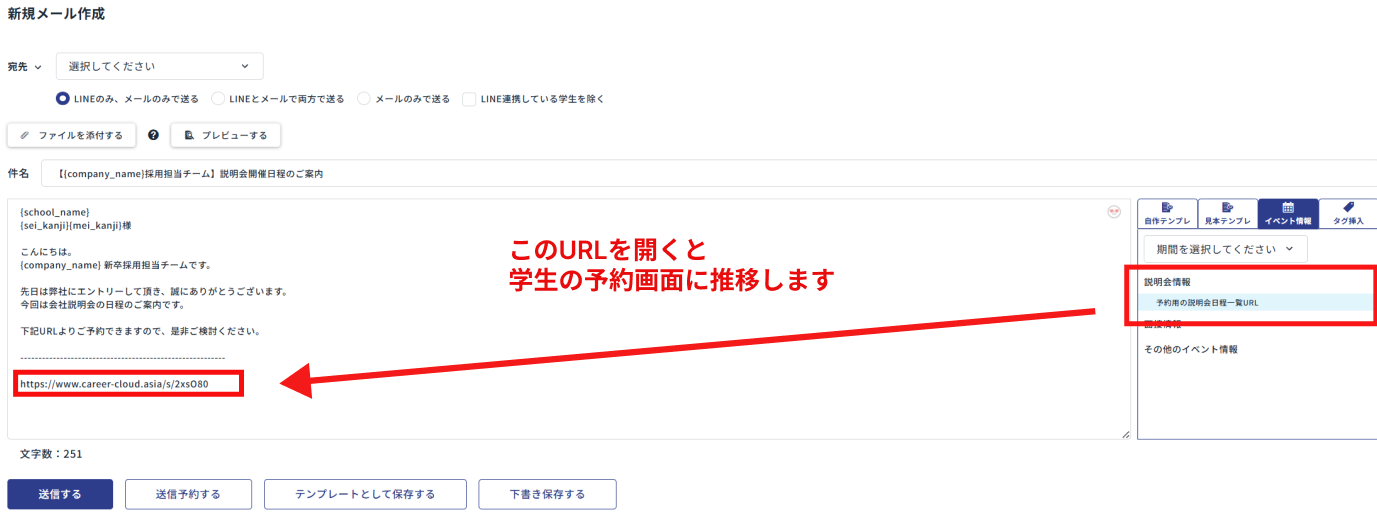Screen dimensions: 1377x514
Task: Choose LINEとメールで両方で送る radio option
Action: tap(218, 99)
